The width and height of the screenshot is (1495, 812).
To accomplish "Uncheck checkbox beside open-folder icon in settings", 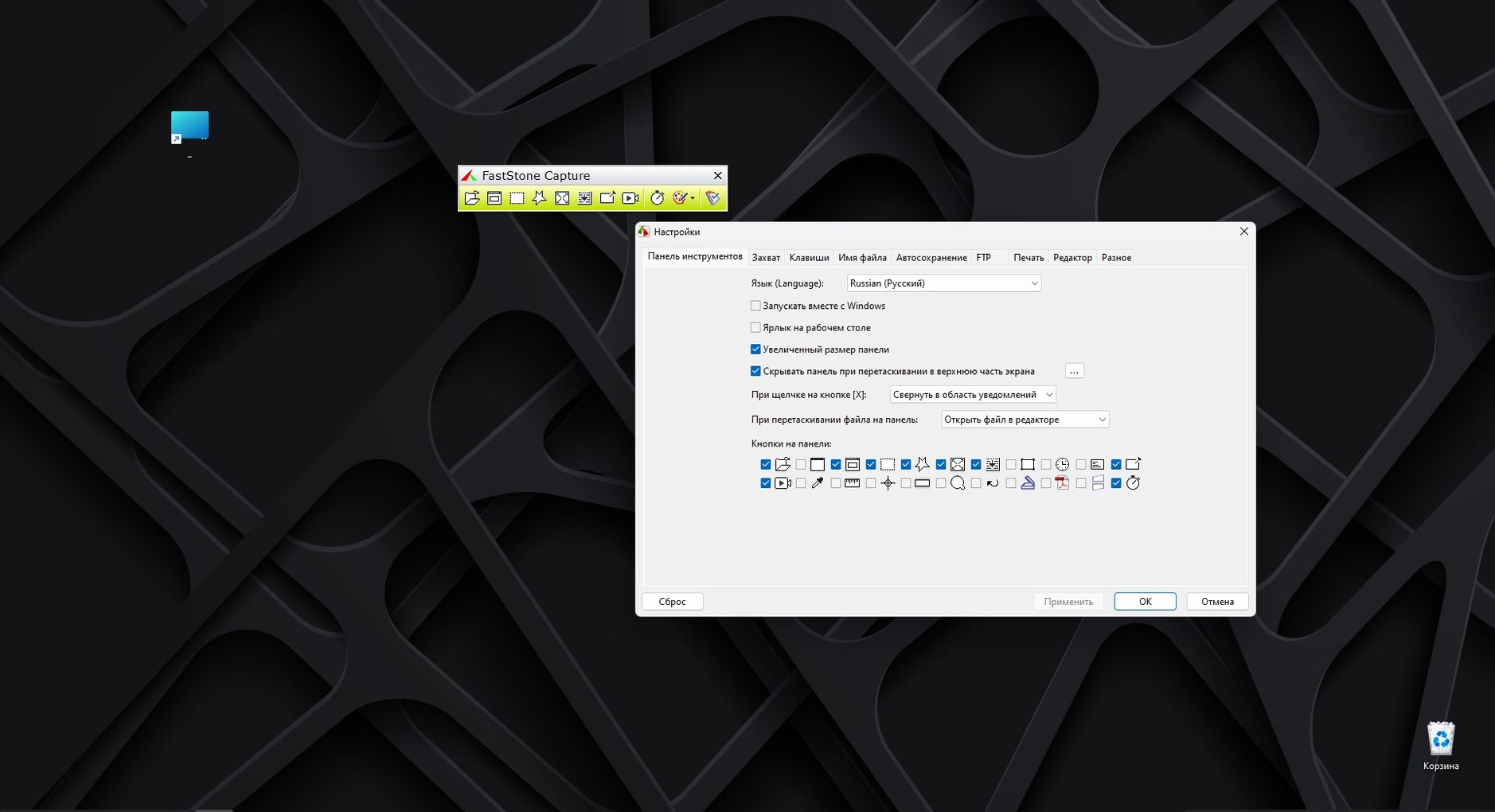I will 766,465.
